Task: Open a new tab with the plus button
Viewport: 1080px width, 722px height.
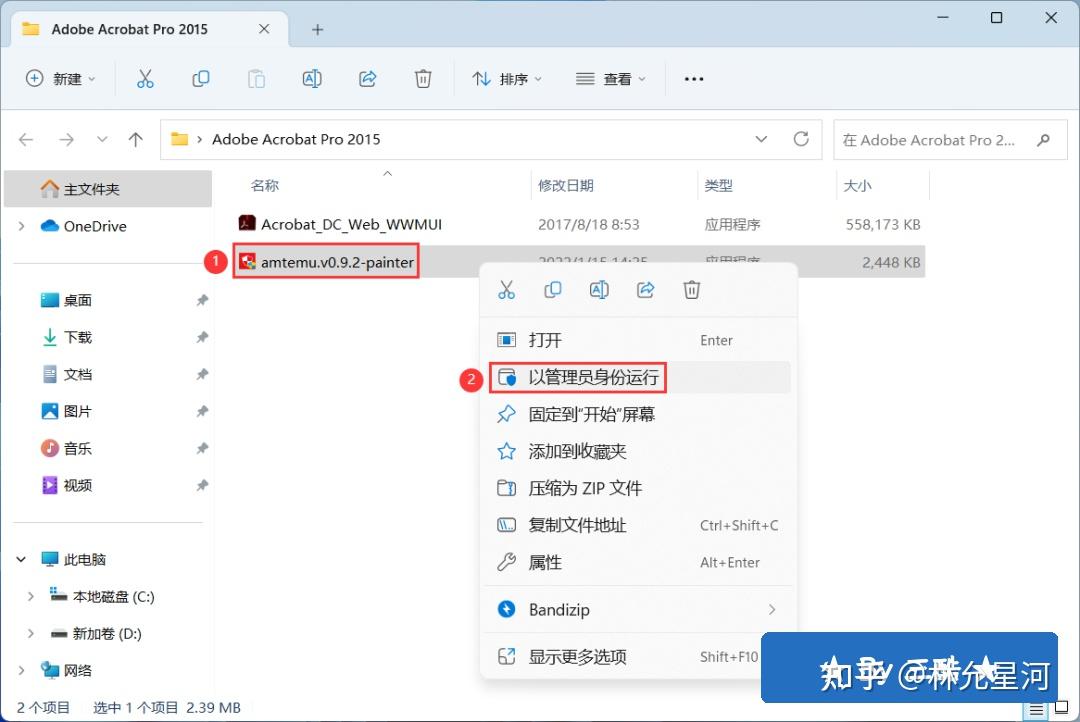Action: pyautogui.click(x=317, y=29)
